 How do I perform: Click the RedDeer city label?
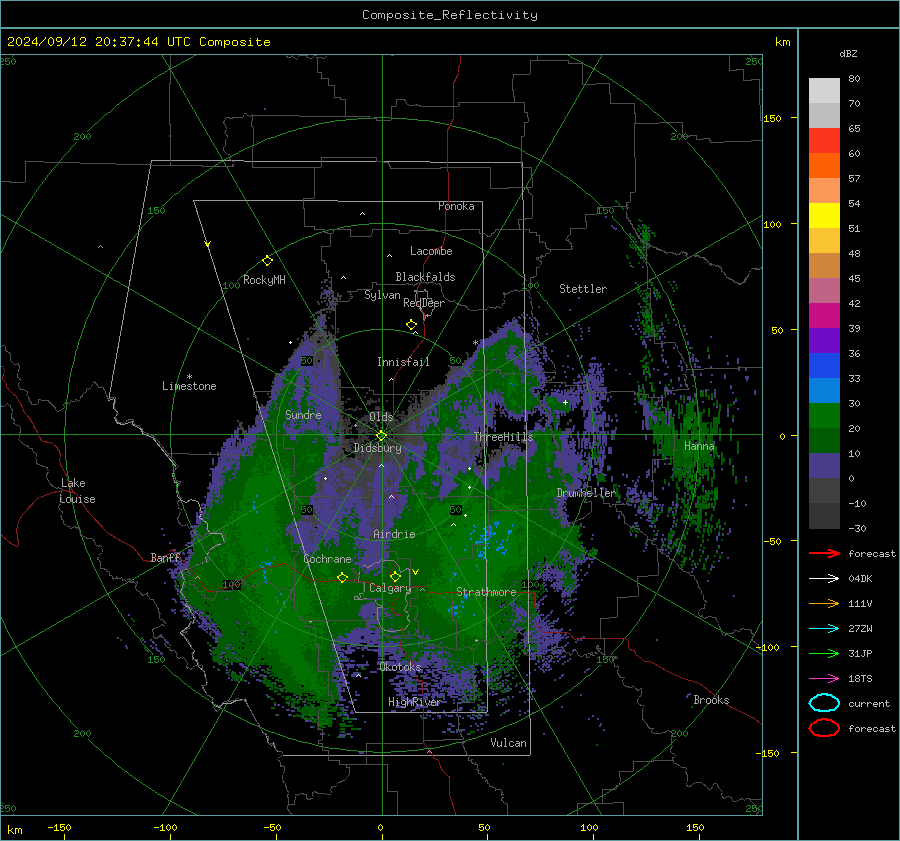(x=424, y=303)
